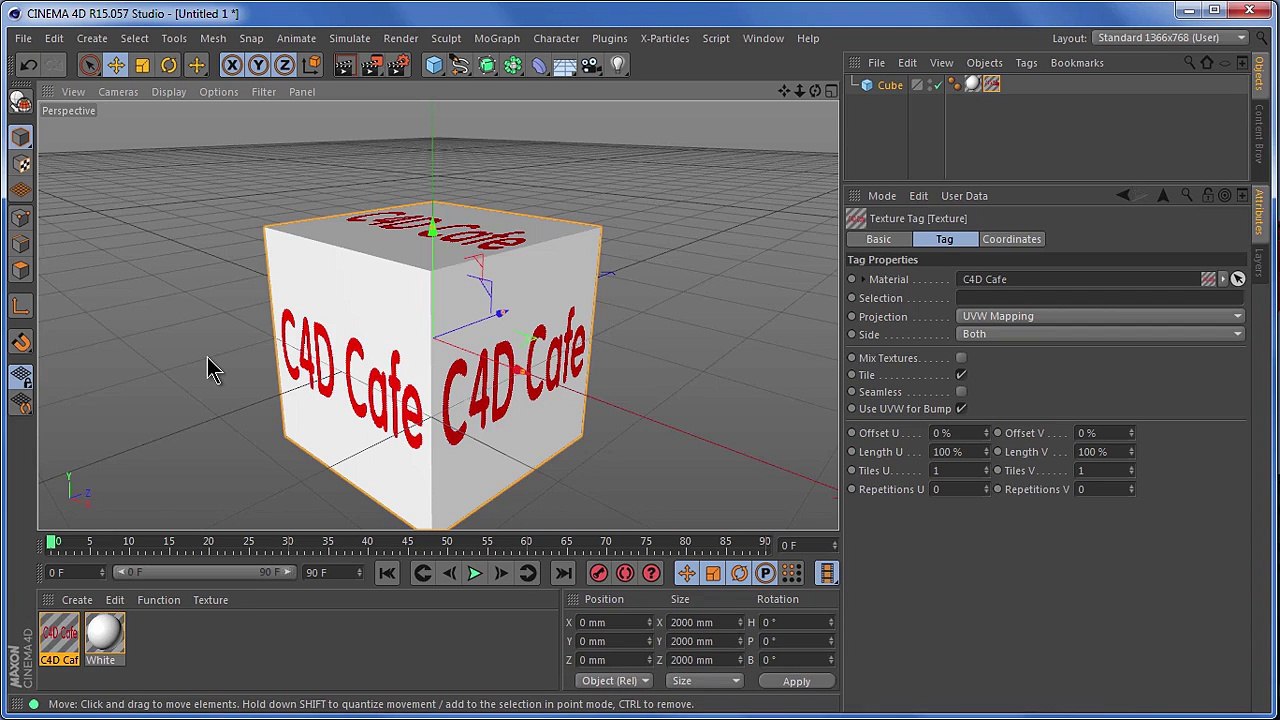This screenshot has height=720, width=1280.
Task: Add a Camera object
Action: 591,65
